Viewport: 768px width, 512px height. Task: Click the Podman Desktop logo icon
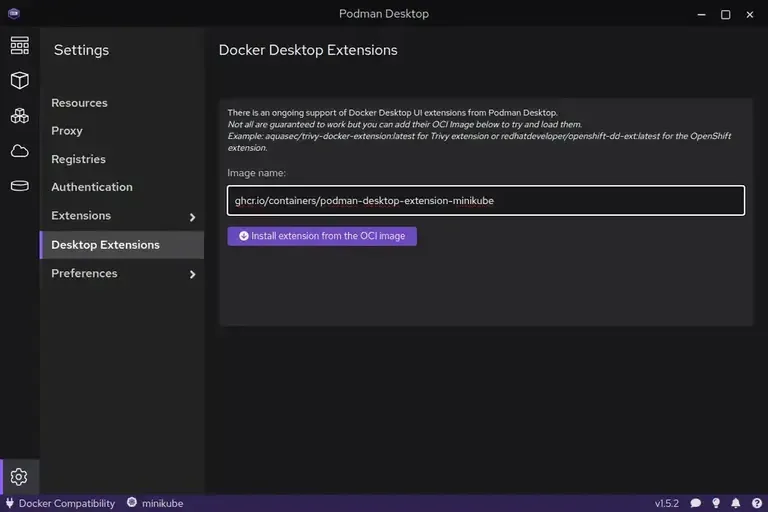(14, 13)
